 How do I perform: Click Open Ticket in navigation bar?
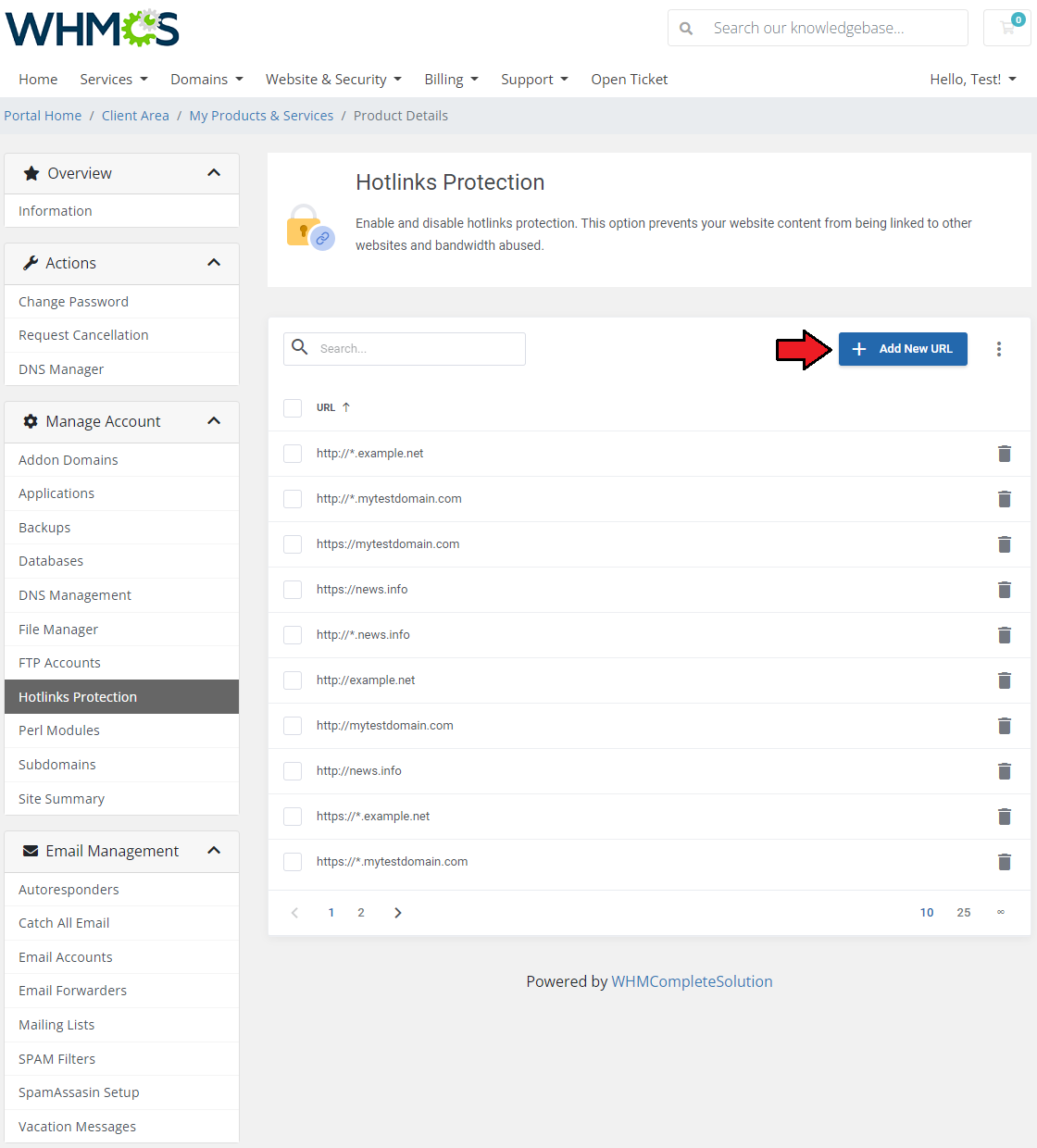tap(630, 80)
